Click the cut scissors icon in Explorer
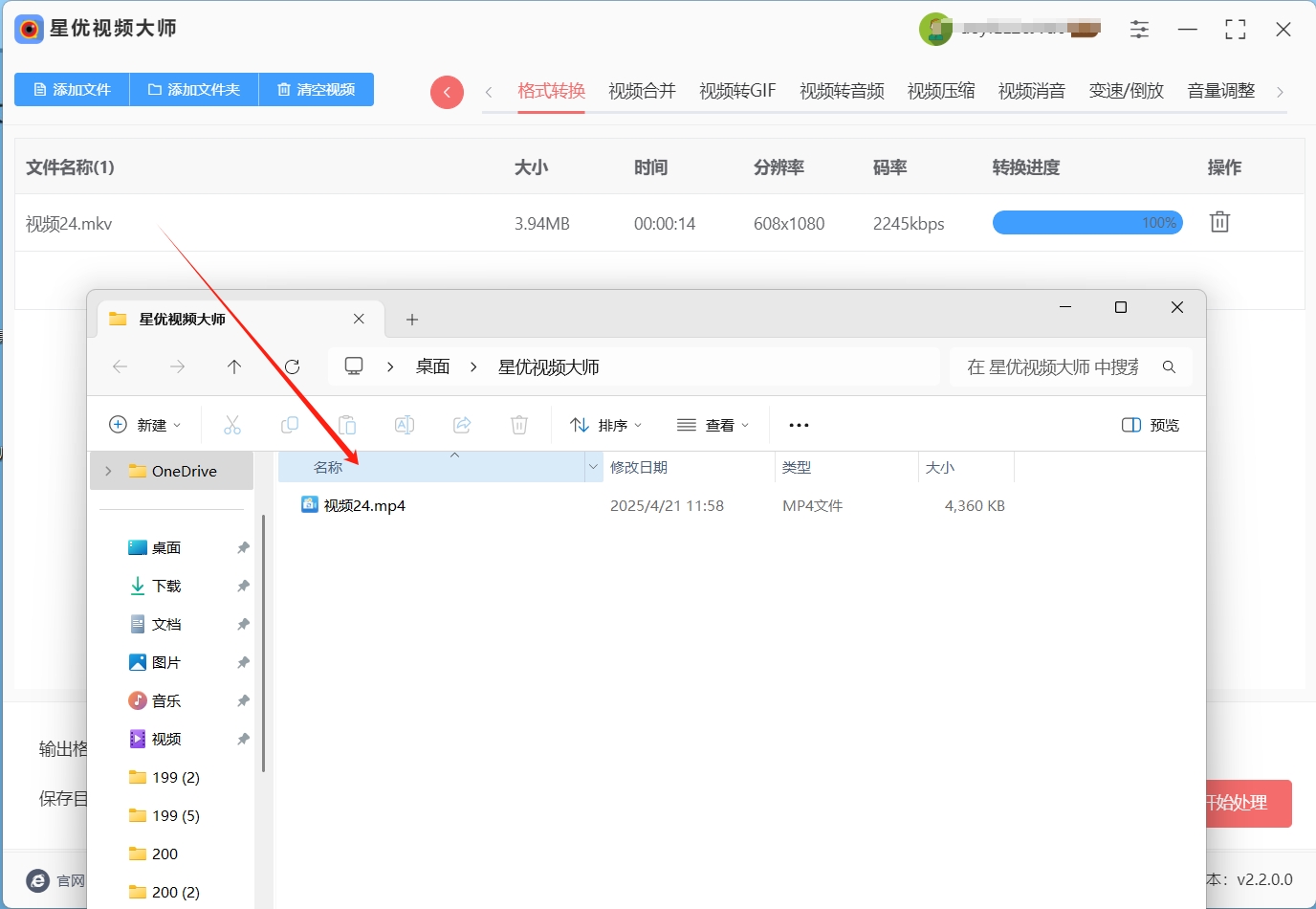This screenshot has width=1316, height=909. pos(232,425)
